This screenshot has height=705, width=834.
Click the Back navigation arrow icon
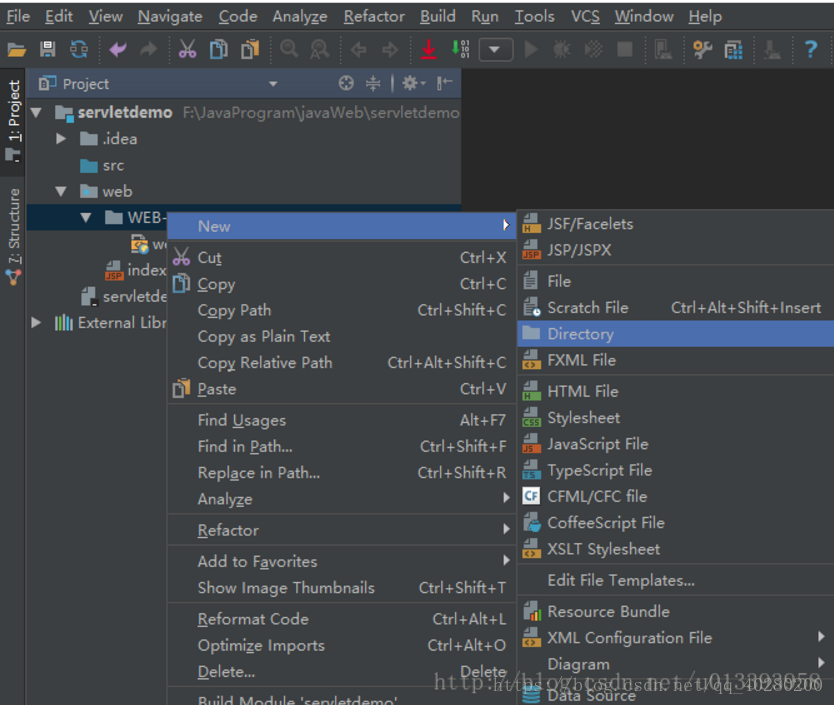click(358, 50)
